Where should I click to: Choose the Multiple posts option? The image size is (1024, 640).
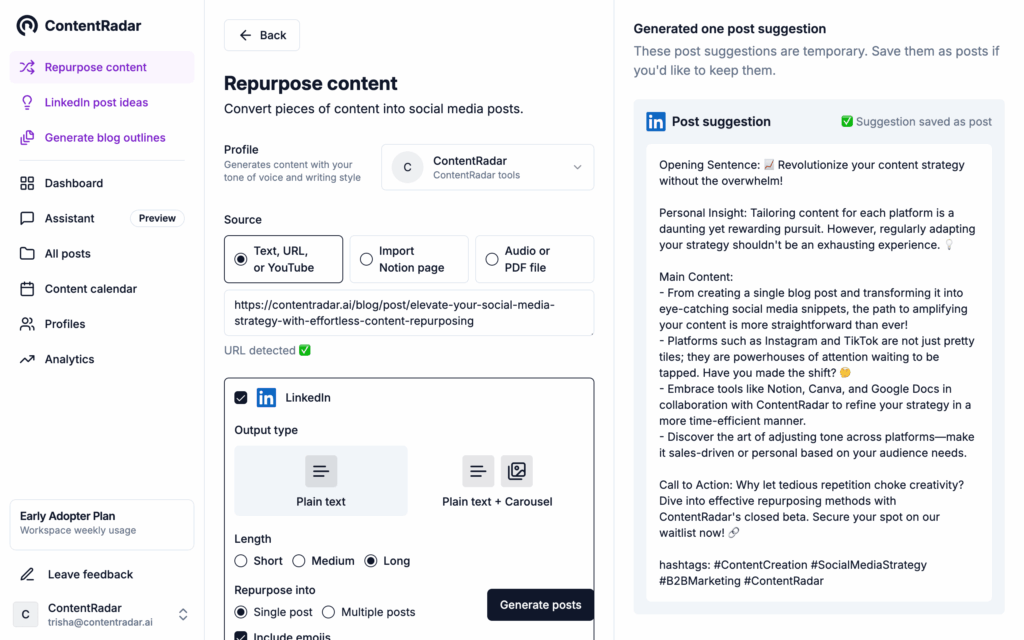328,612
